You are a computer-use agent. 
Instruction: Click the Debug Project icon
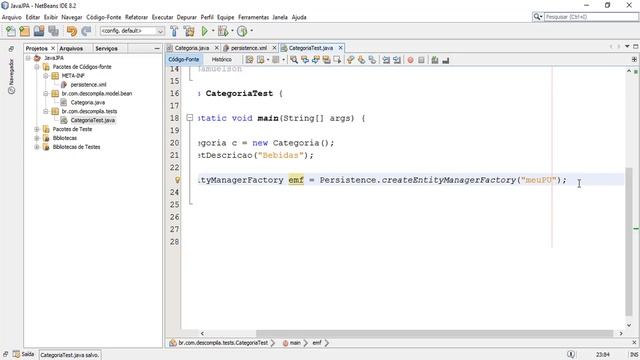pos(223,31)
